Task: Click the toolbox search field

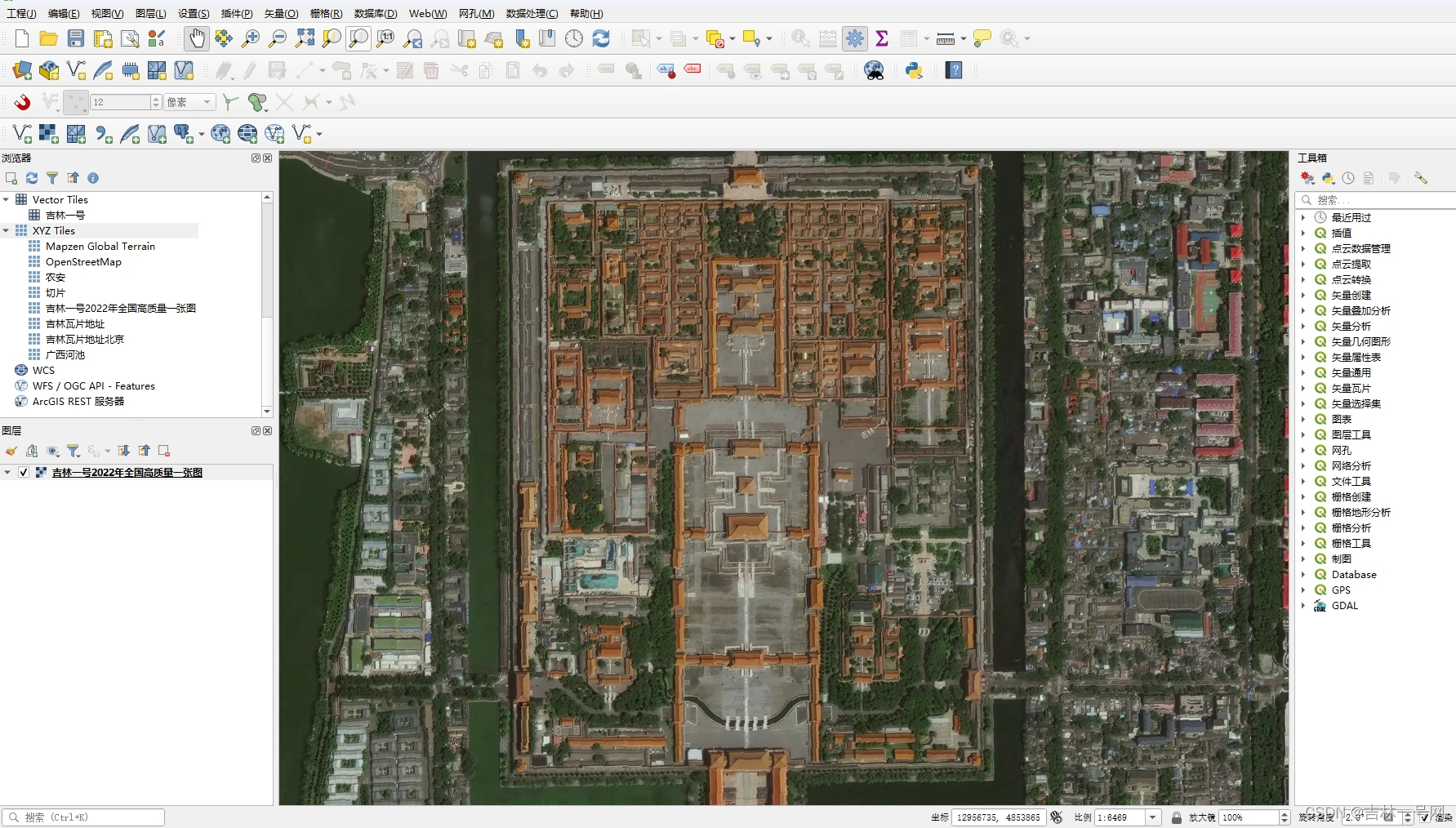Action: 1375,200
